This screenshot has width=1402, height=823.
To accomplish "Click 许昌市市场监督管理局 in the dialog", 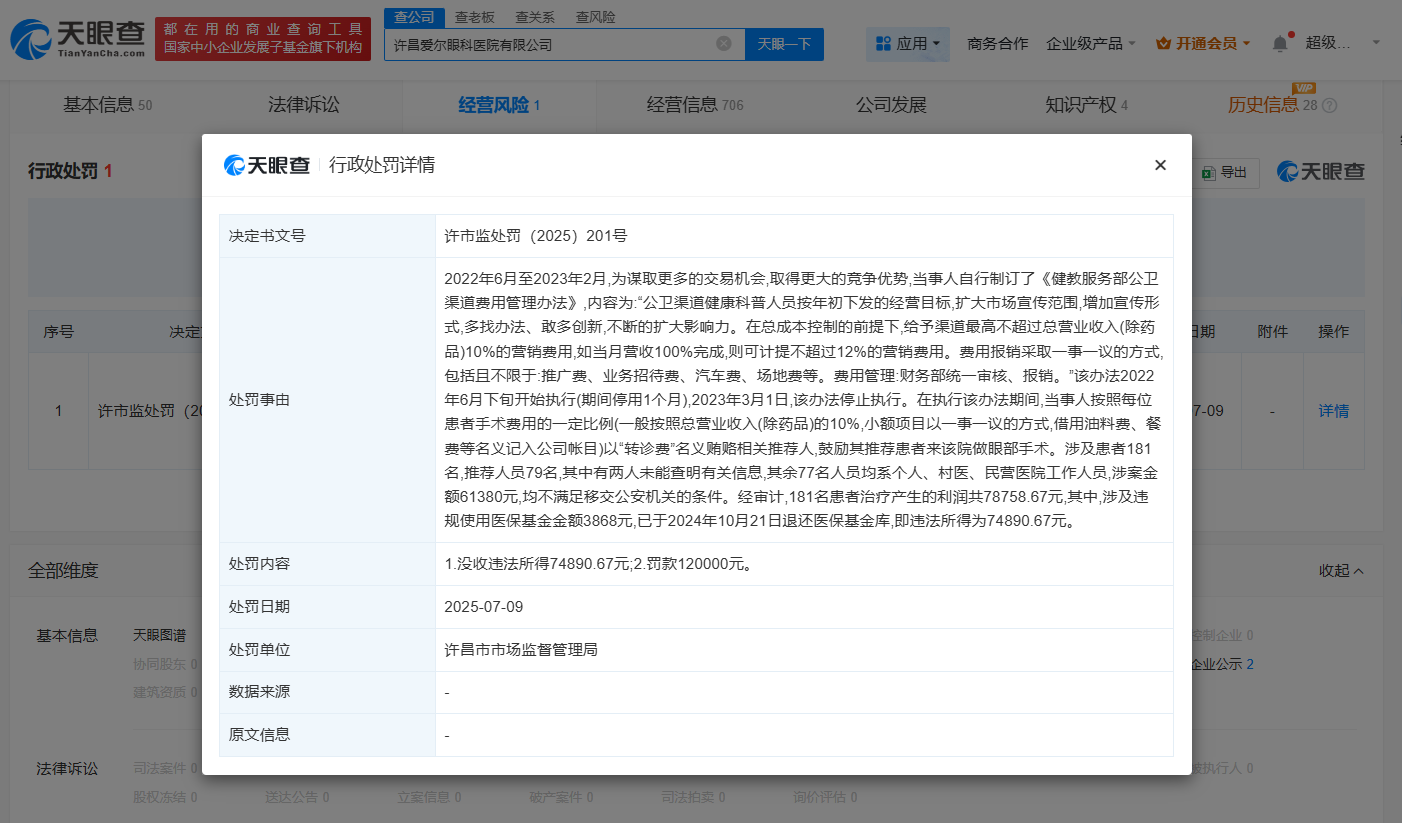I will click(x=521, y=650).
